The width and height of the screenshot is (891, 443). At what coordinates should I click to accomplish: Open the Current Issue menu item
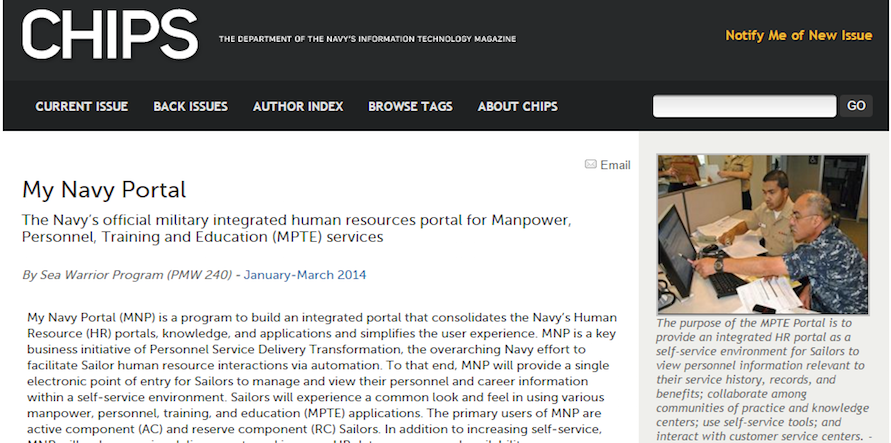click(x=82, y=106)
